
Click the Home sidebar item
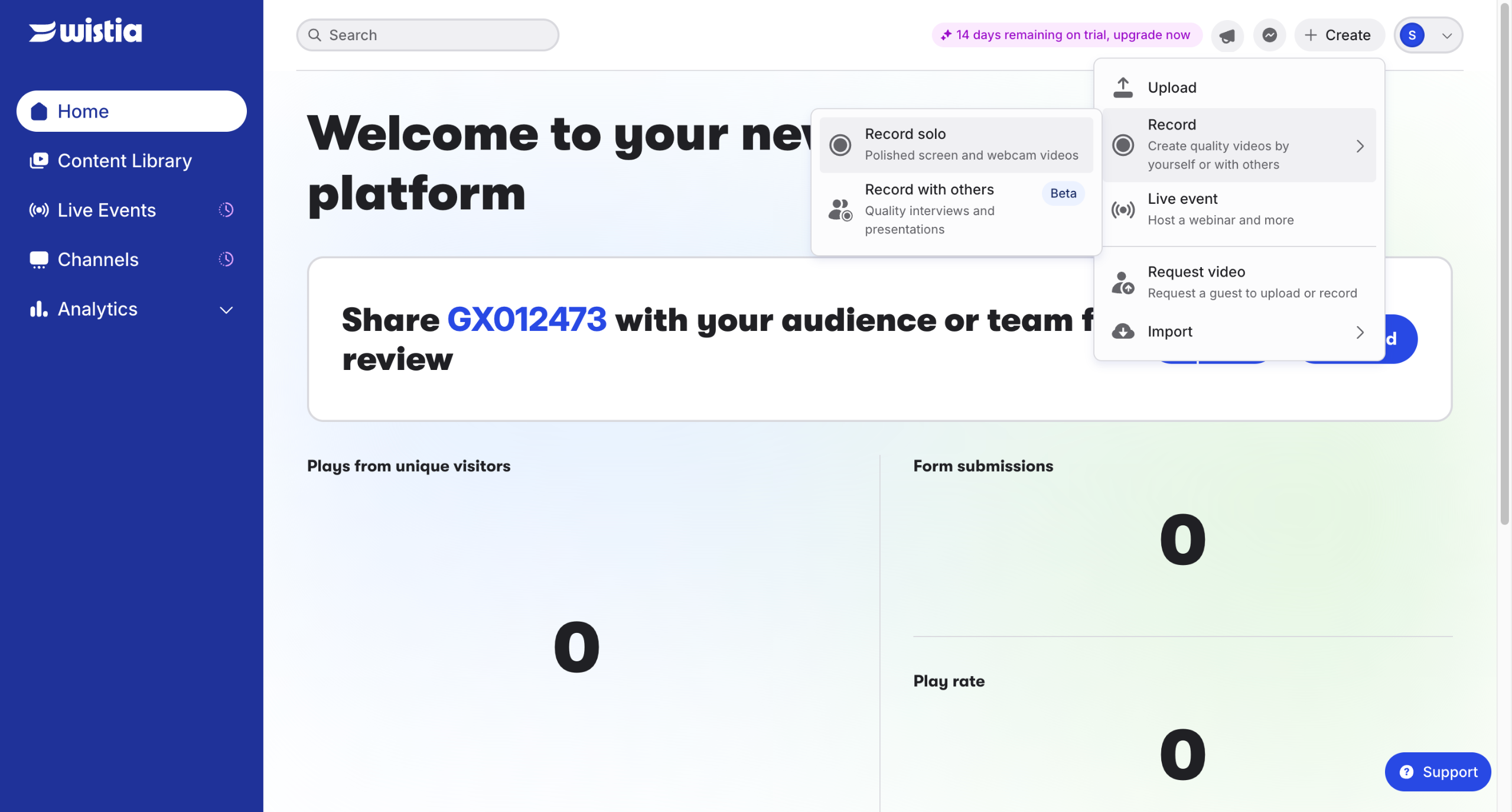point(131,111)
